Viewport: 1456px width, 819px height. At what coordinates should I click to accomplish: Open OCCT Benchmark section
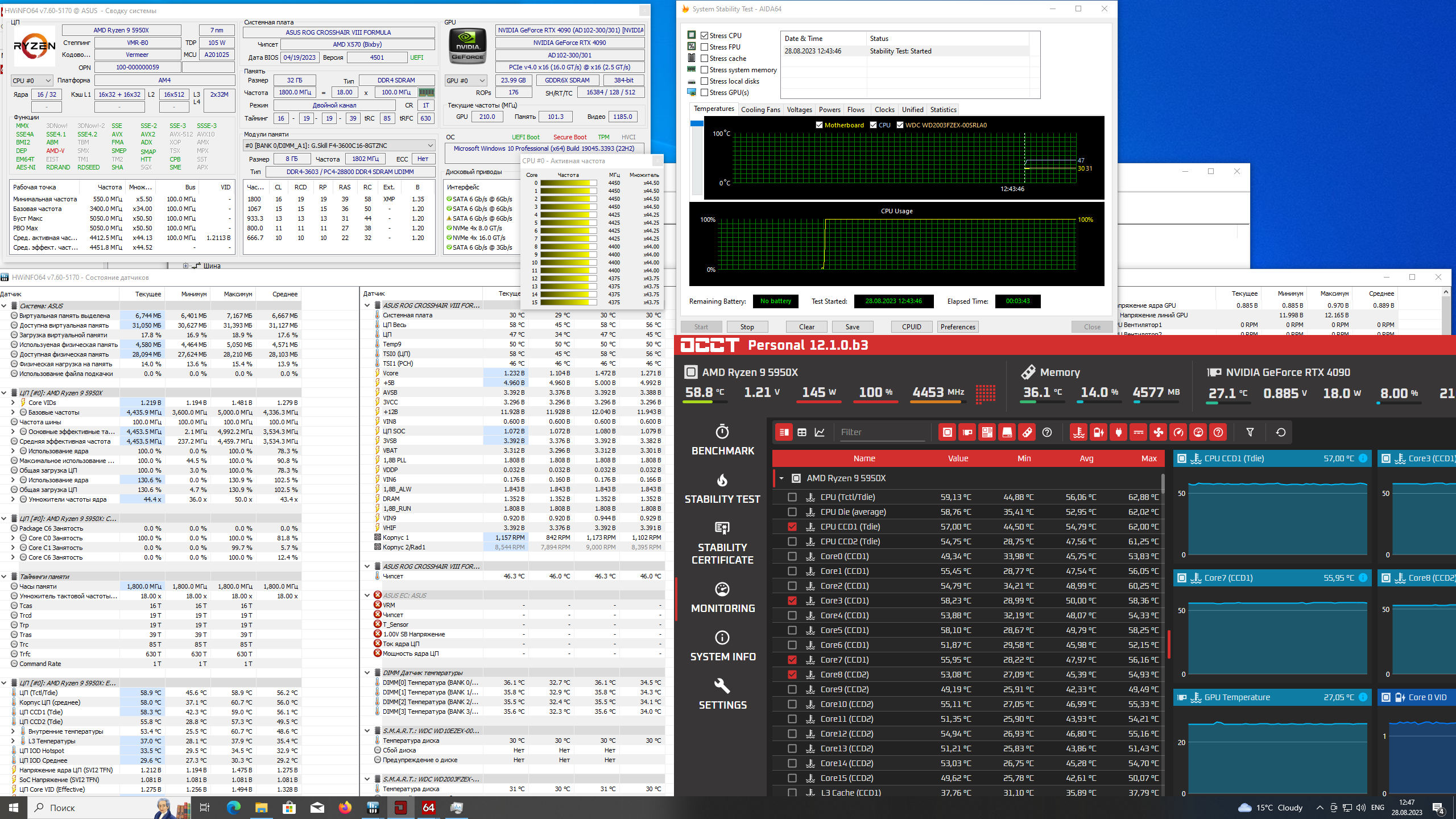(x=722, y=441)
